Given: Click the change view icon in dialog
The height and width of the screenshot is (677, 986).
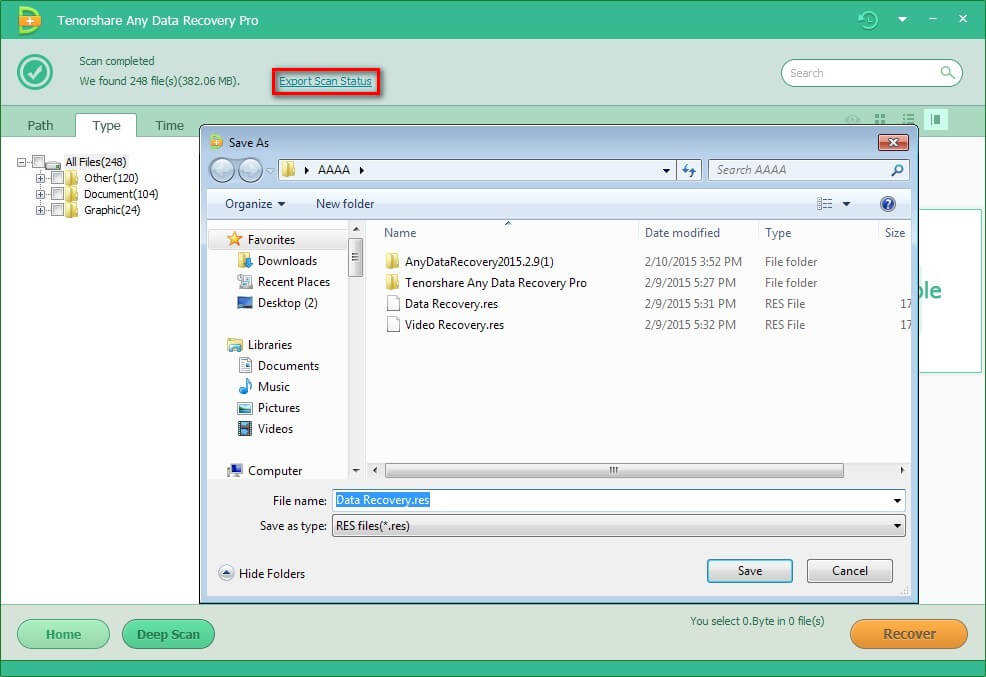Looking at the screenshot, I should (824, 204).
